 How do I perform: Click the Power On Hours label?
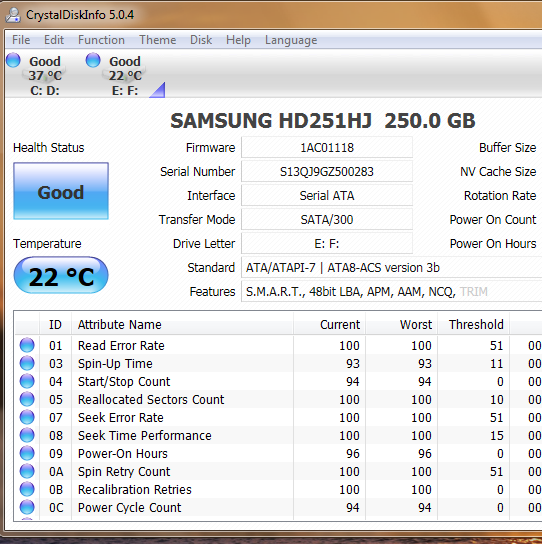coord(493,244)
